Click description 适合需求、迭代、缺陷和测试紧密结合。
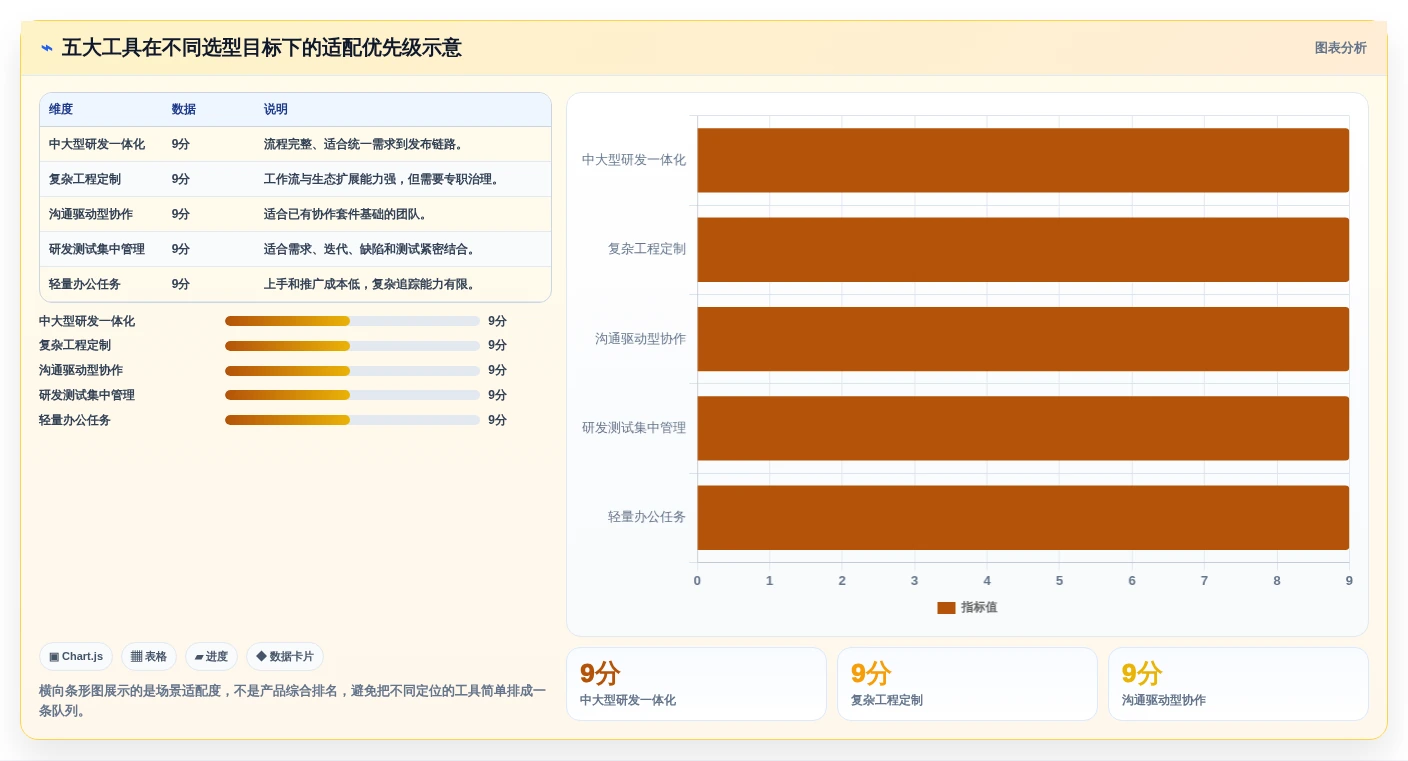 point(372,249)
